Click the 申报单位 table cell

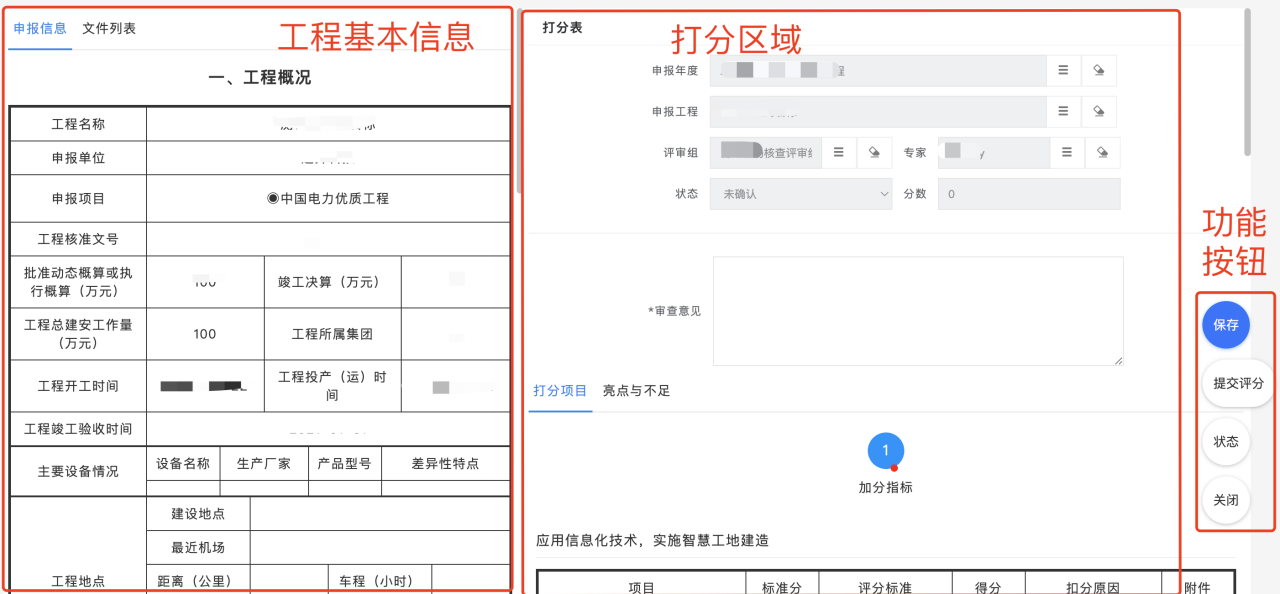tap(78, 158)
